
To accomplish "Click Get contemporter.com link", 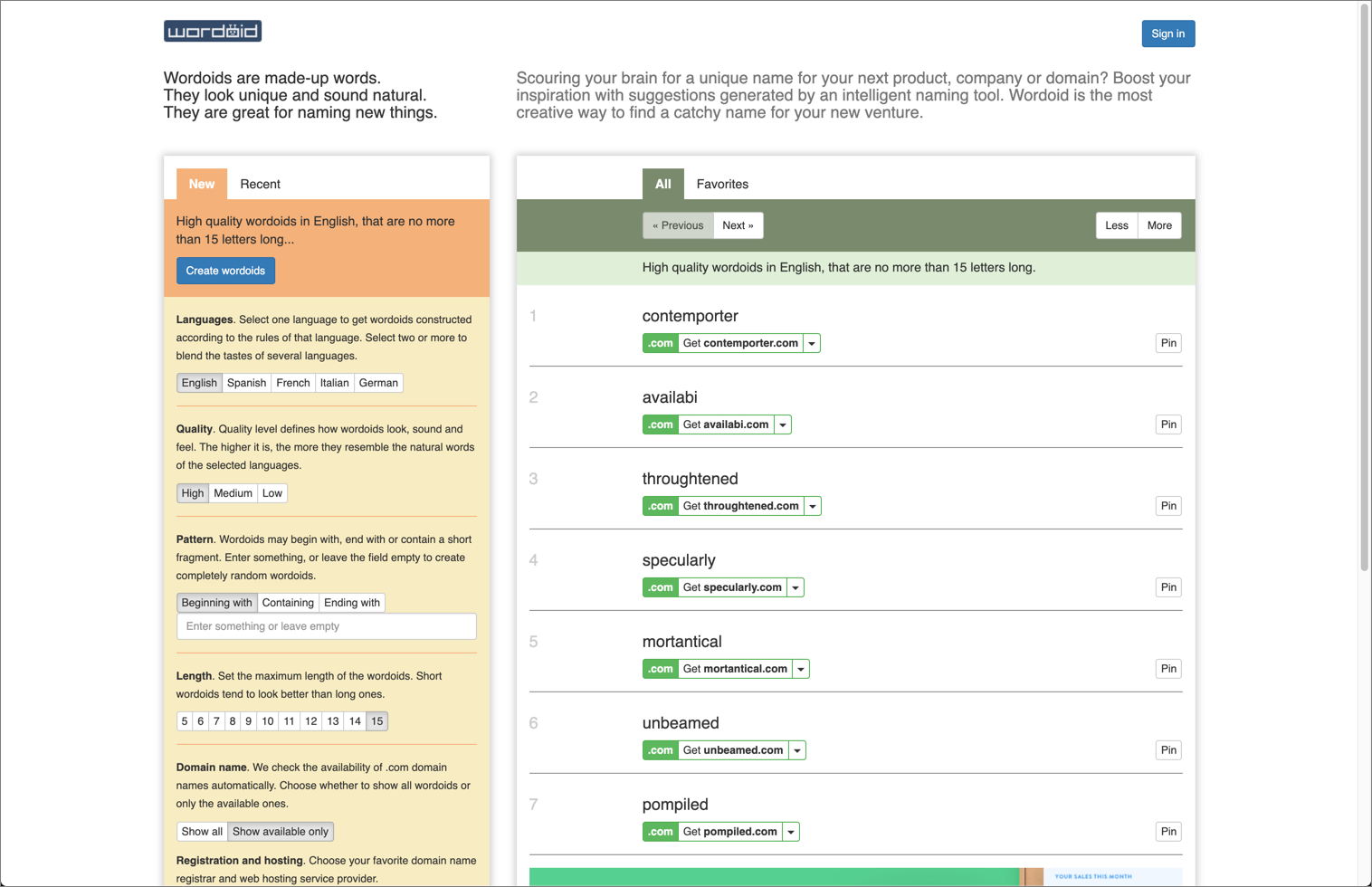I will pos(740,343).
